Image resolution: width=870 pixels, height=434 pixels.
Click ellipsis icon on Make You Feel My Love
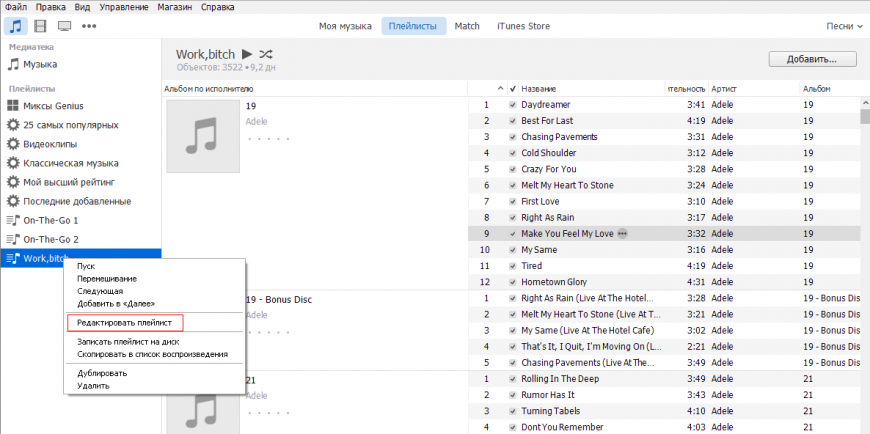[x=623, y=233]
